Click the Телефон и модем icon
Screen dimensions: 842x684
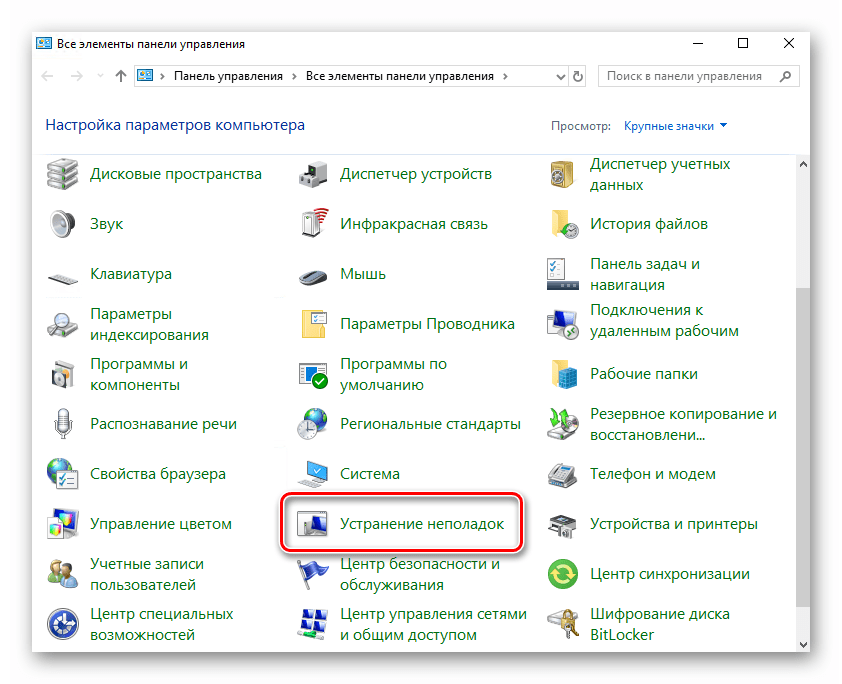pyautogui.click(x=562, y=475)
